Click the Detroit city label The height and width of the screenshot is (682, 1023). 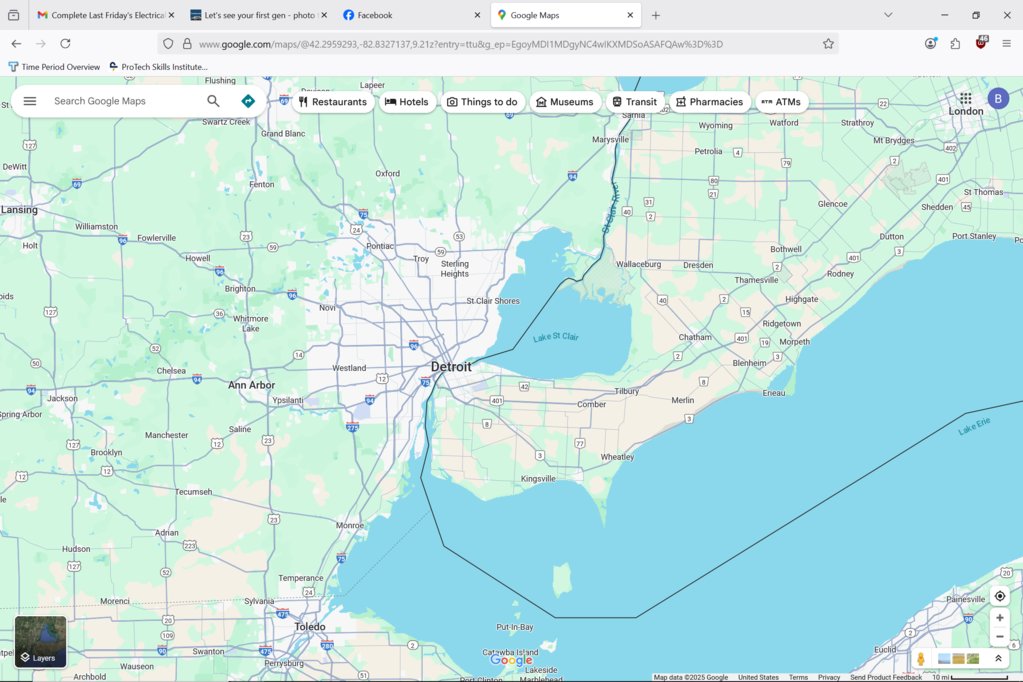(x=451, y=367)
